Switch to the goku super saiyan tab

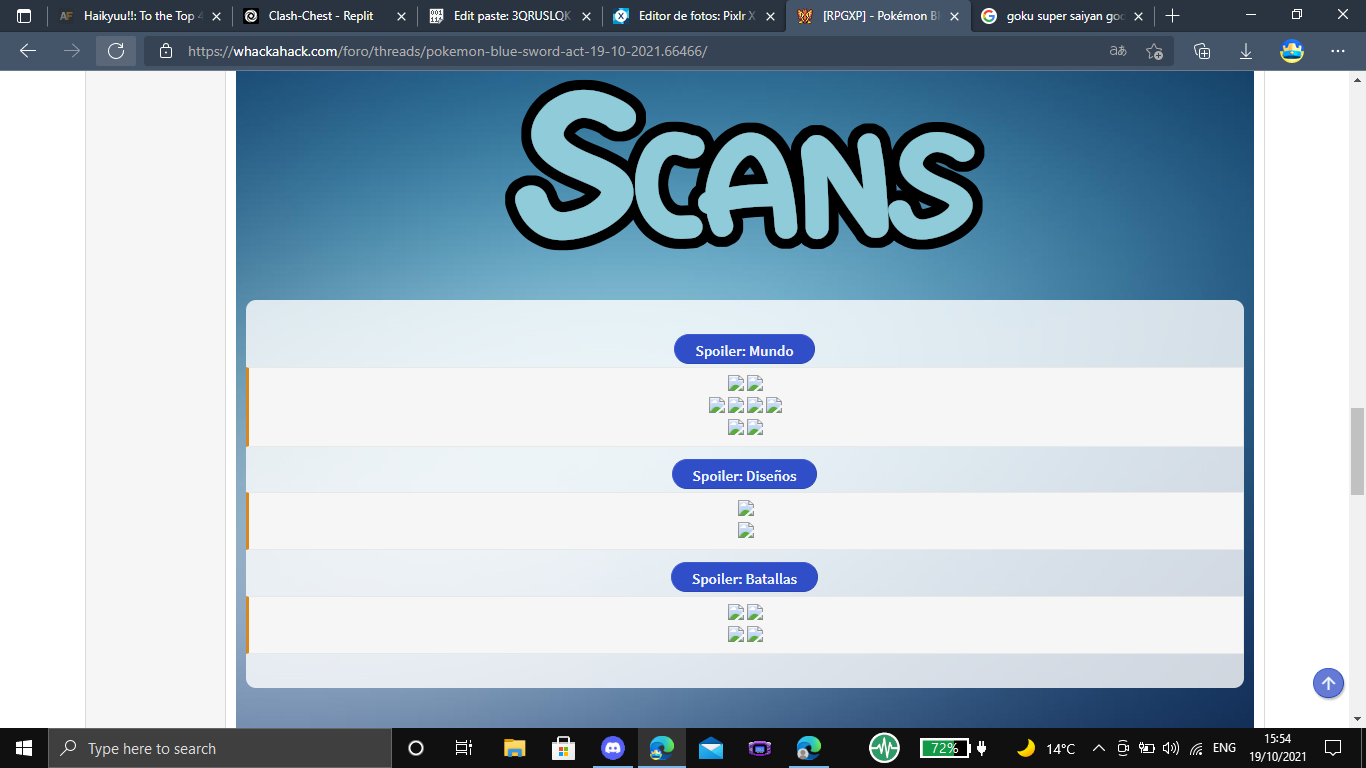coord(1060,16)
